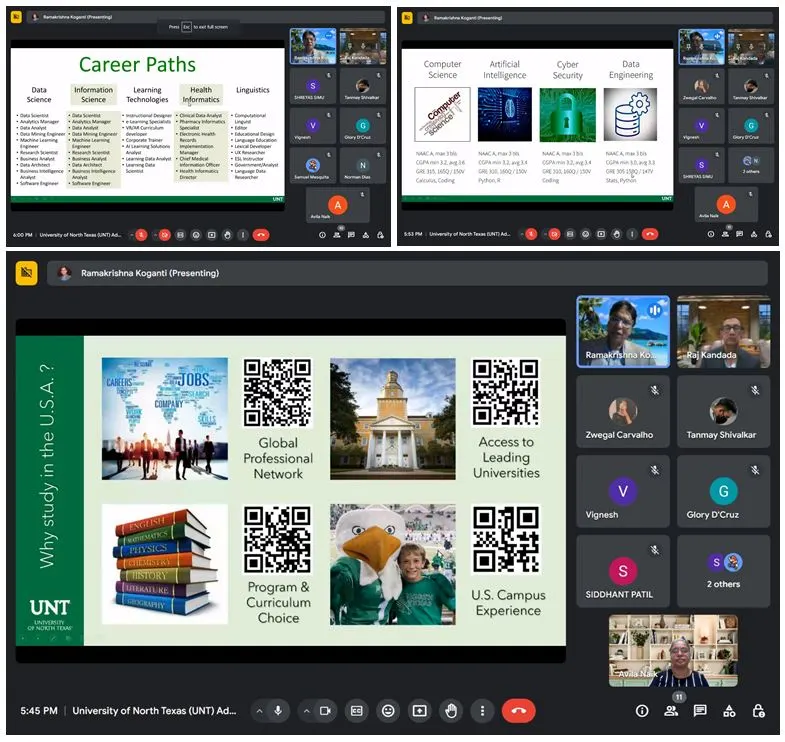Click Present now in the 5:45 PM meeting
Viewport: 785px width, 742px height.
click(419, 710)
